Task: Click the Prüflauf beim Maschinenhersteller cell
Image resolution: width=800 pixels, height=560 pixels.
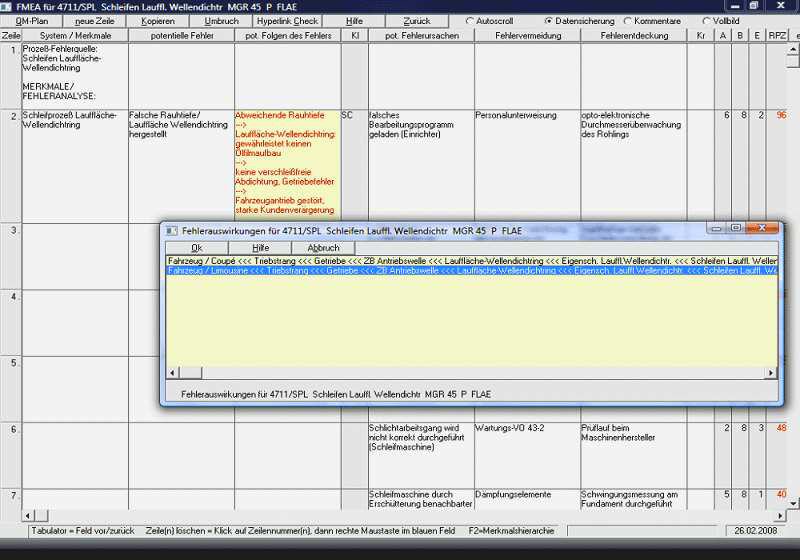Action: tap(634, 455)
